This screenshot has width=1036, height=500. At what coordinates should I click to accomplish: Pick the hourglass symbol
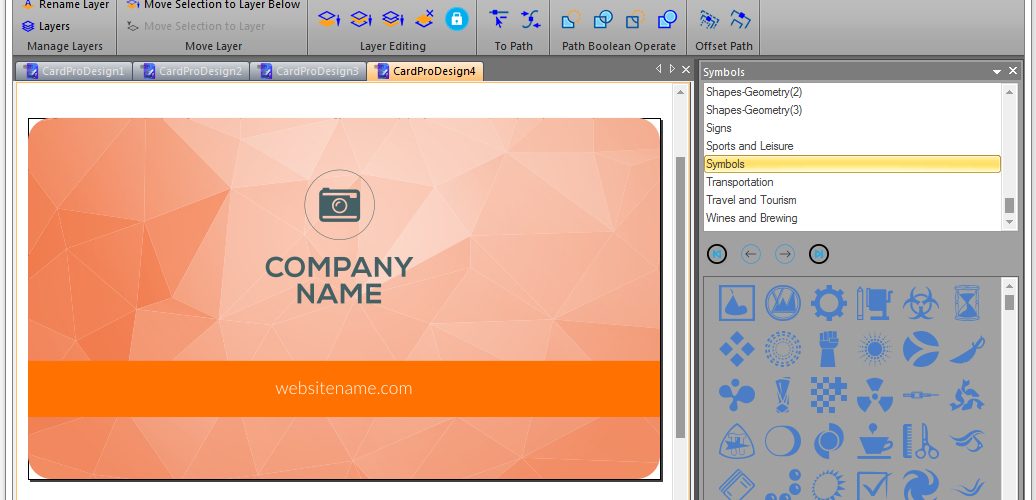[x=967, y=303]
